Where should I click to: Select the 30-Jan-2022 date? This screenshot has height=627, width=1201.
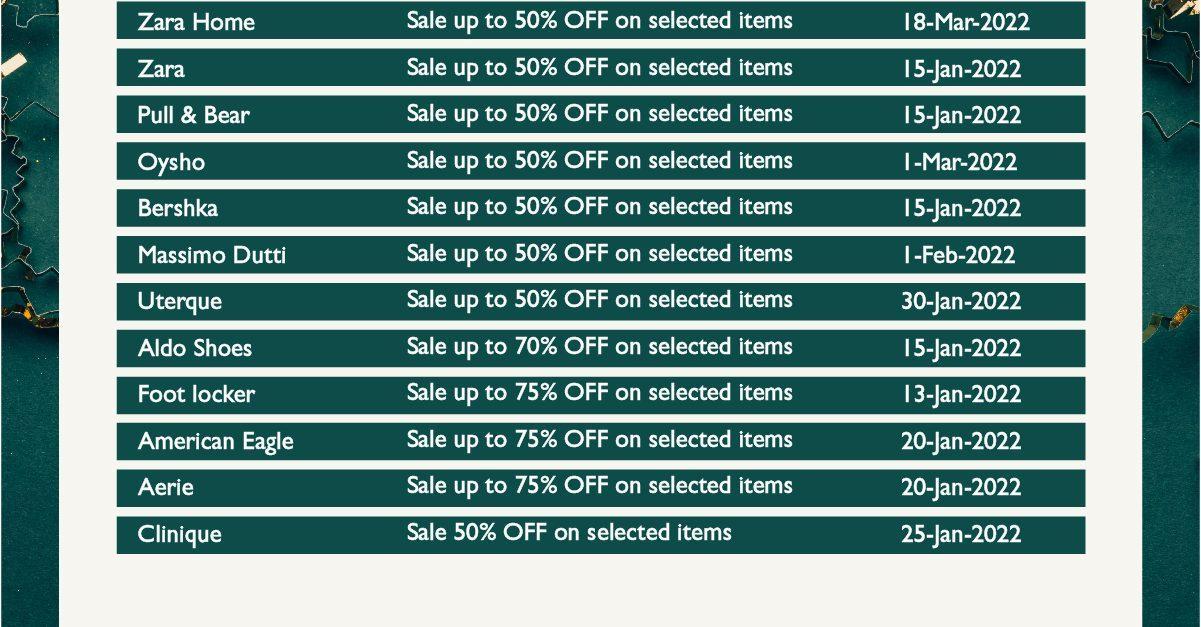(x=961, y=301)
